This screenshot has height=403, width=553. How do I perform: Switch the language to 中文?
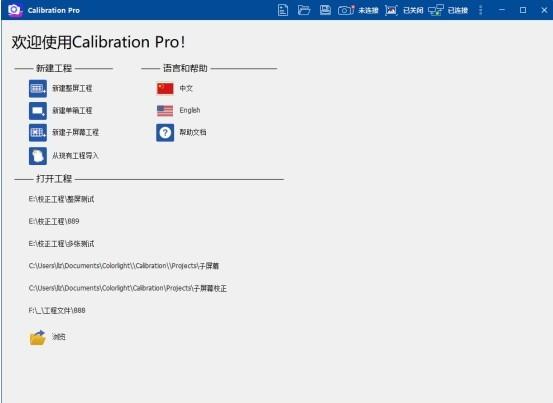point(175,88)
